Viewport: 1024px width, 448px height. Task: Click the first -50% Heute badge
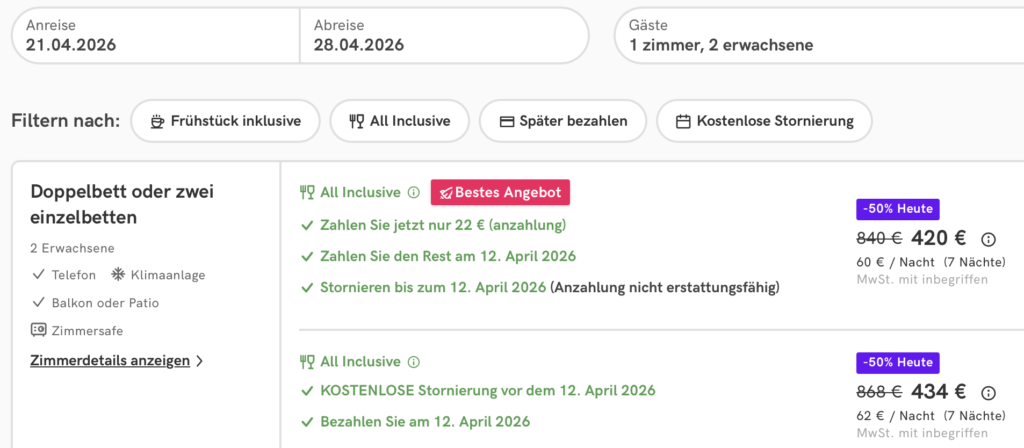click(x=897, y=209)
